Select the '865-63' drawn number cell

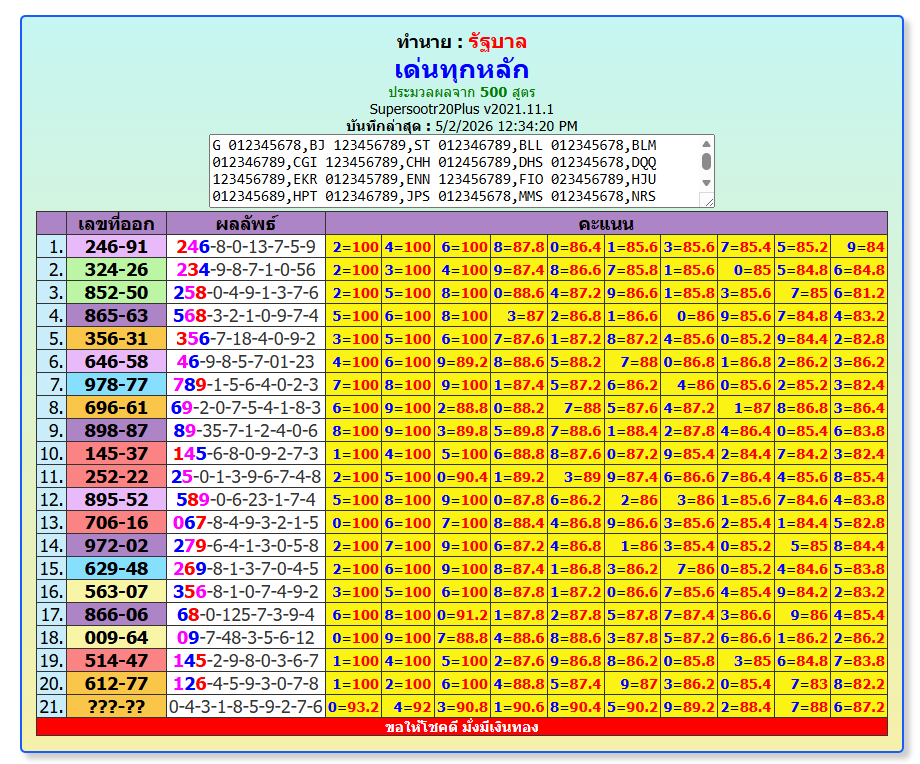116,315
